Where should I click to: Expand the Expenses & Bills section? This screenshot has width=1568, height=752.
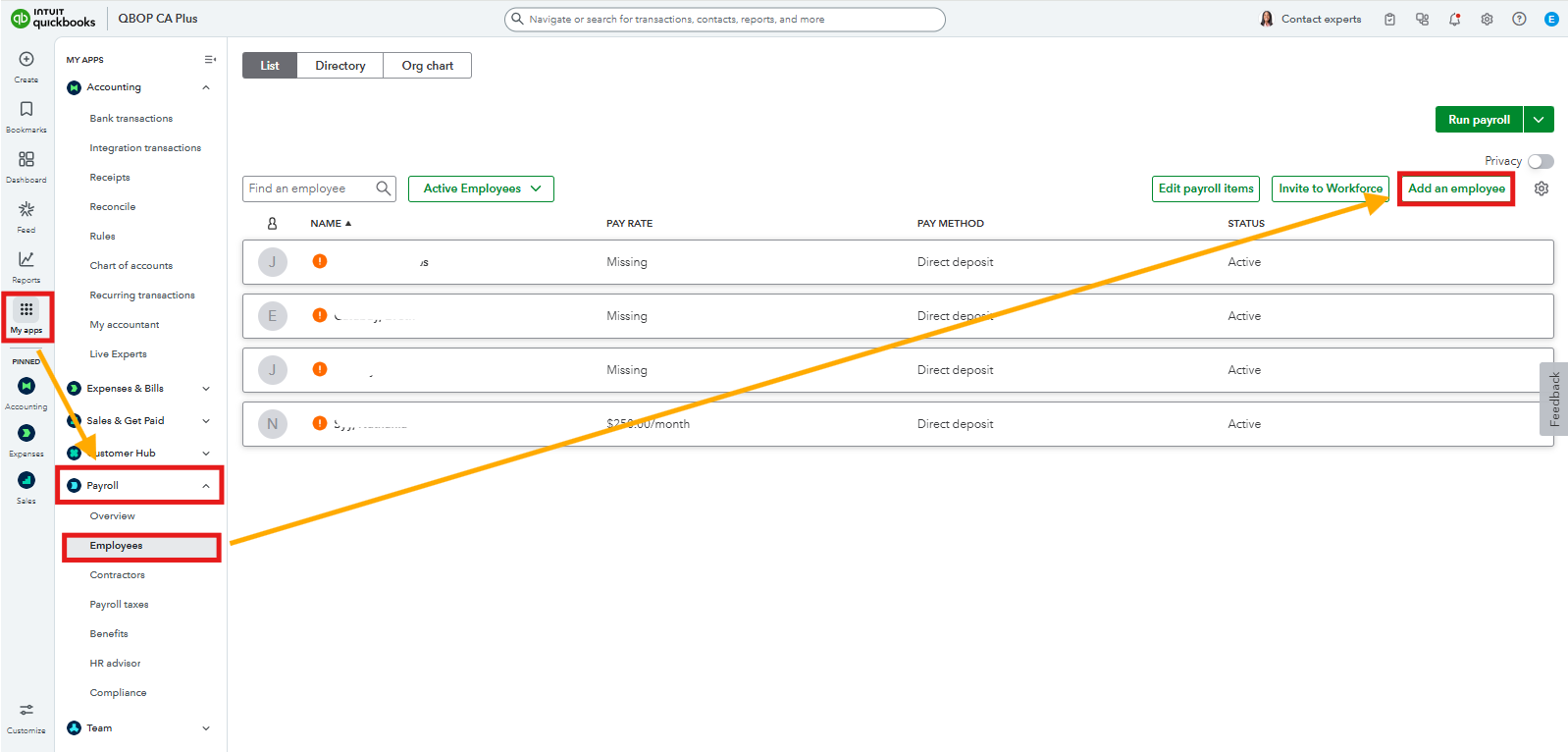206,389
